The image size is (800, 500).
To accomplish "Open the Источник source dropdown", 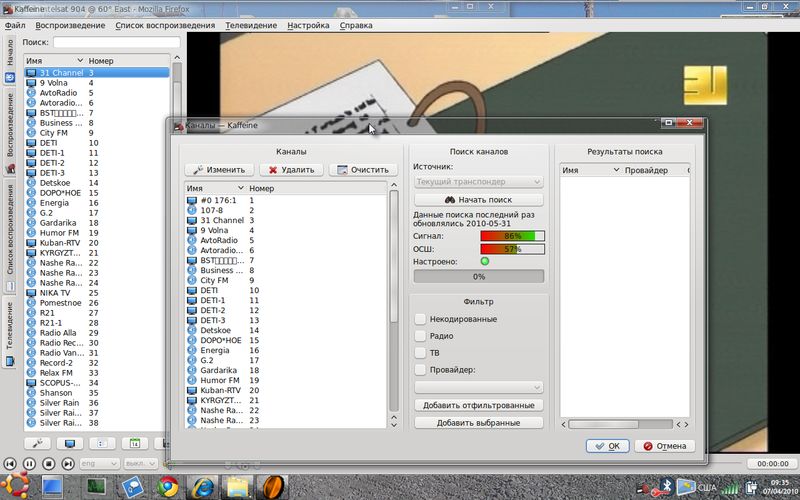I will coord(479,182).
